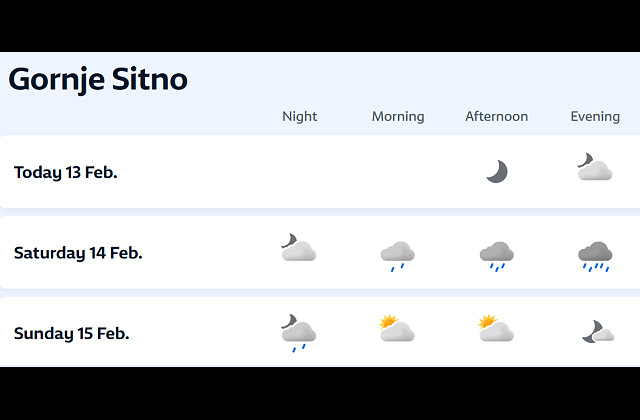Click Today evening cloudy moon icon

click(x=594, y=168)
